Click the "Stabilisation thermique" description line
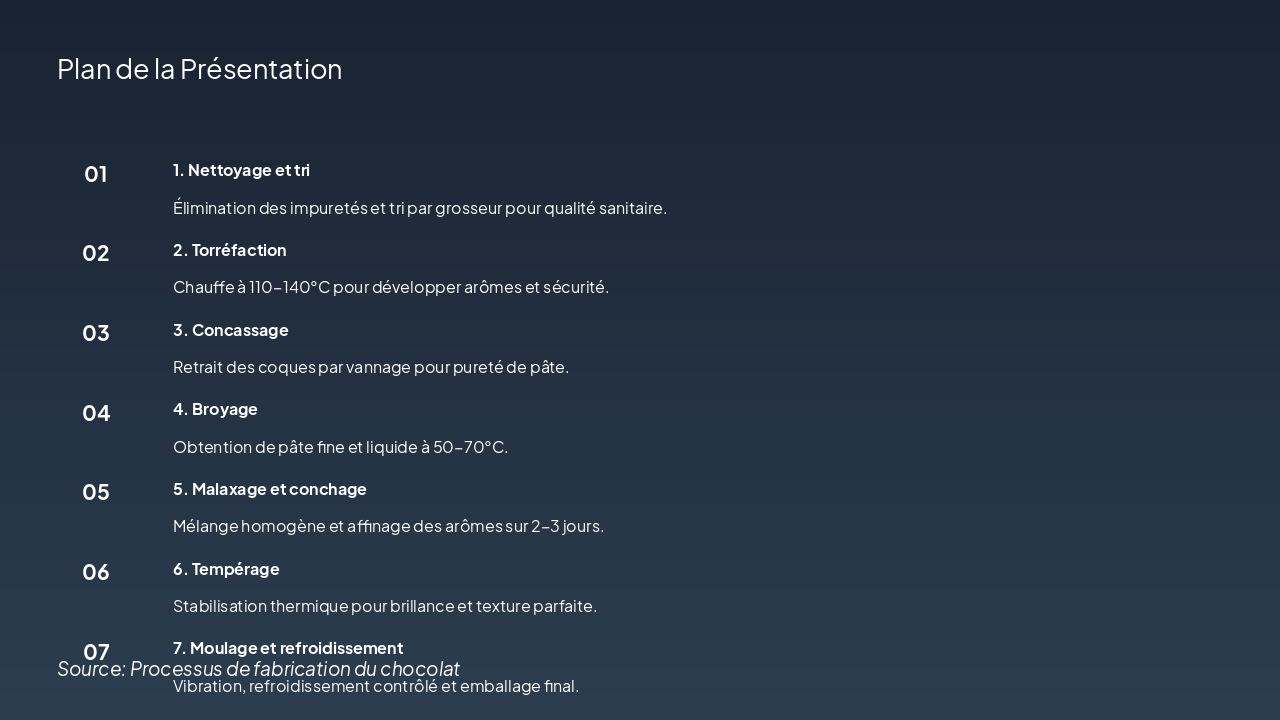The height and width of the screenshot is (720, 1280). [384, 606]
